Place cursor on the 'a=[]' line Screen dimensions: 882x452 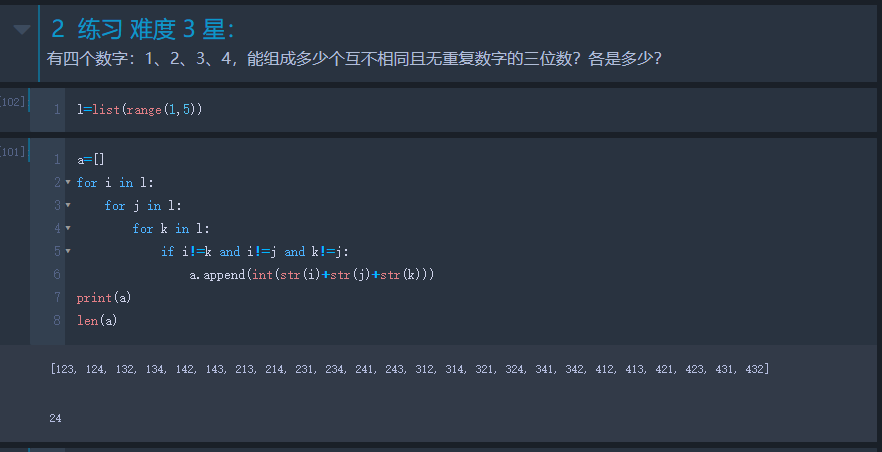pos(90,160)
